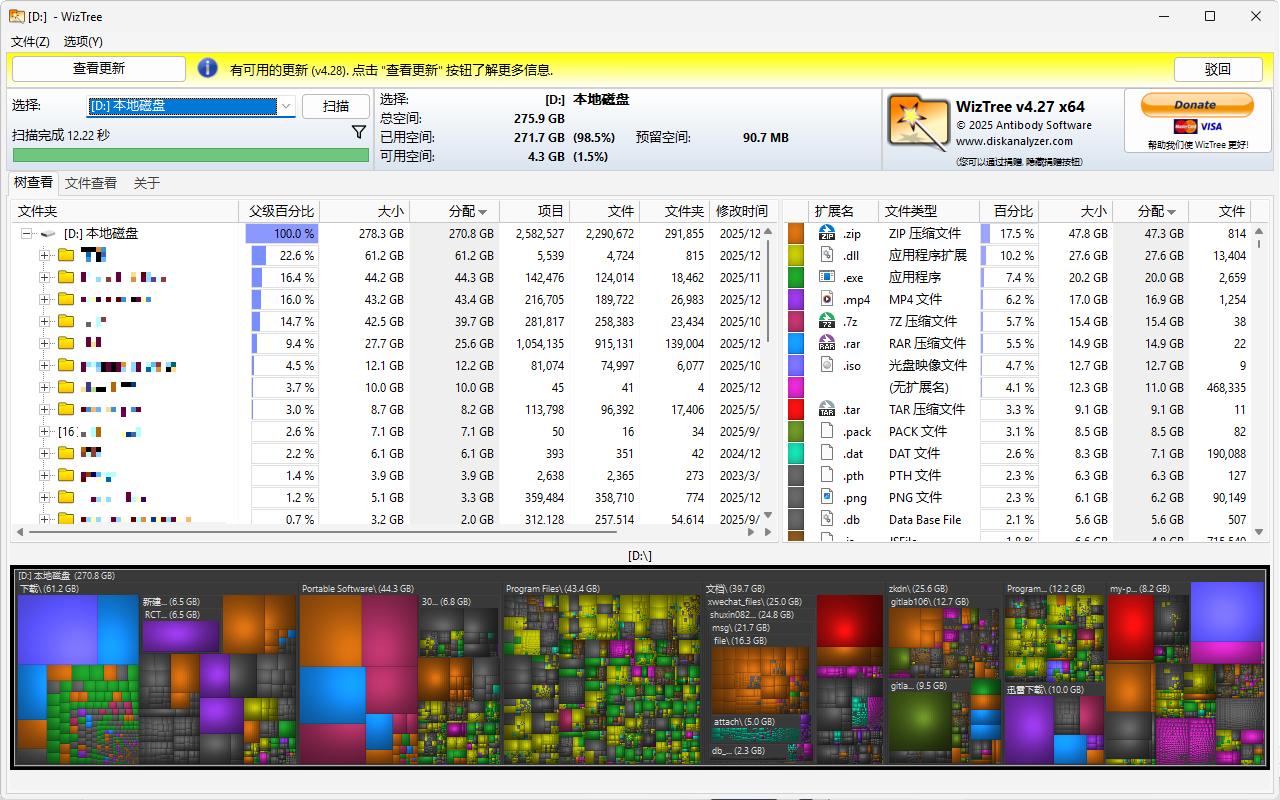Switch to the 文件查看 tab
The image size is (1280, 800).
tap(91, 183)
